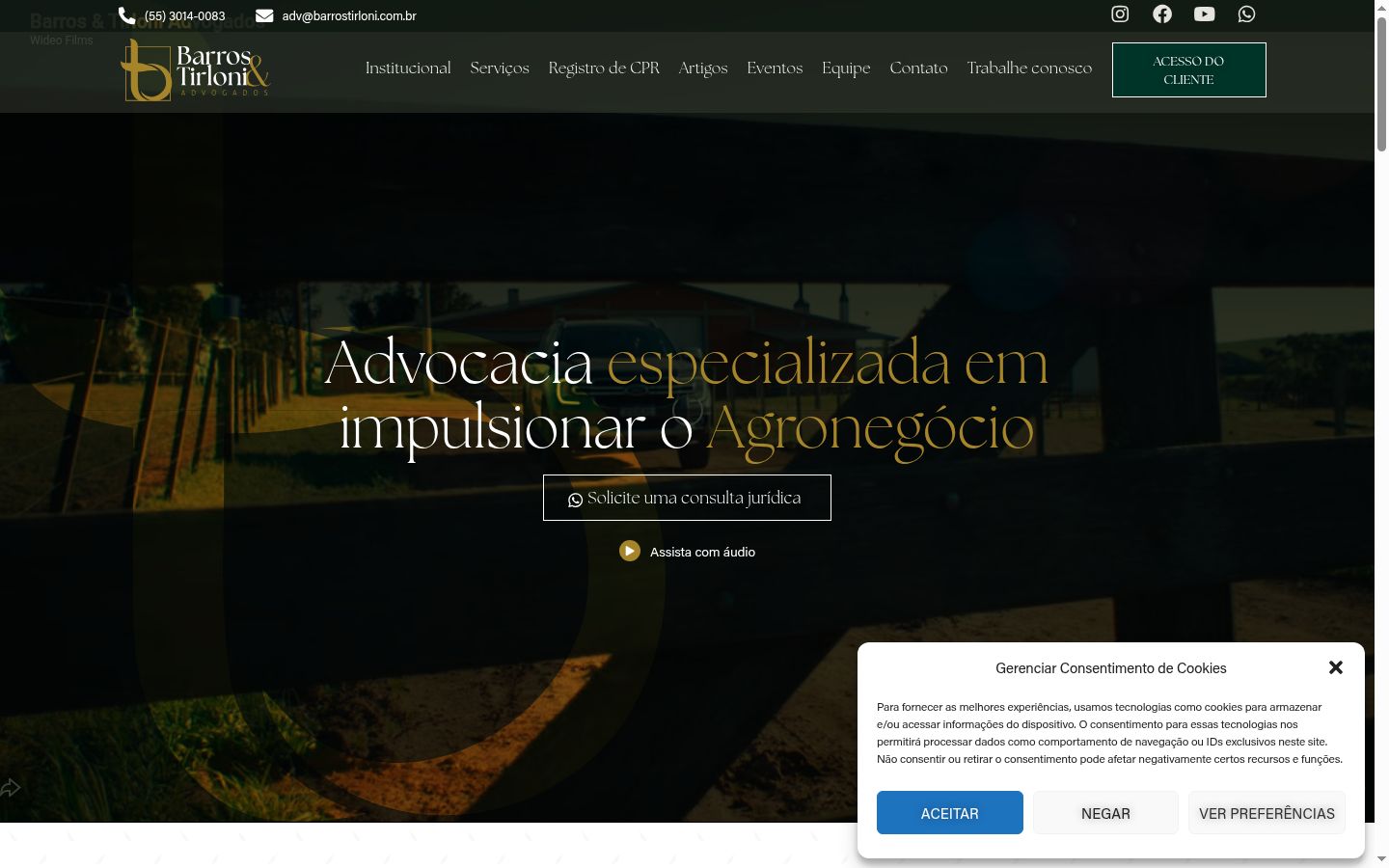Go to the Contato page

pyautogui.click(x=918, y=68)
